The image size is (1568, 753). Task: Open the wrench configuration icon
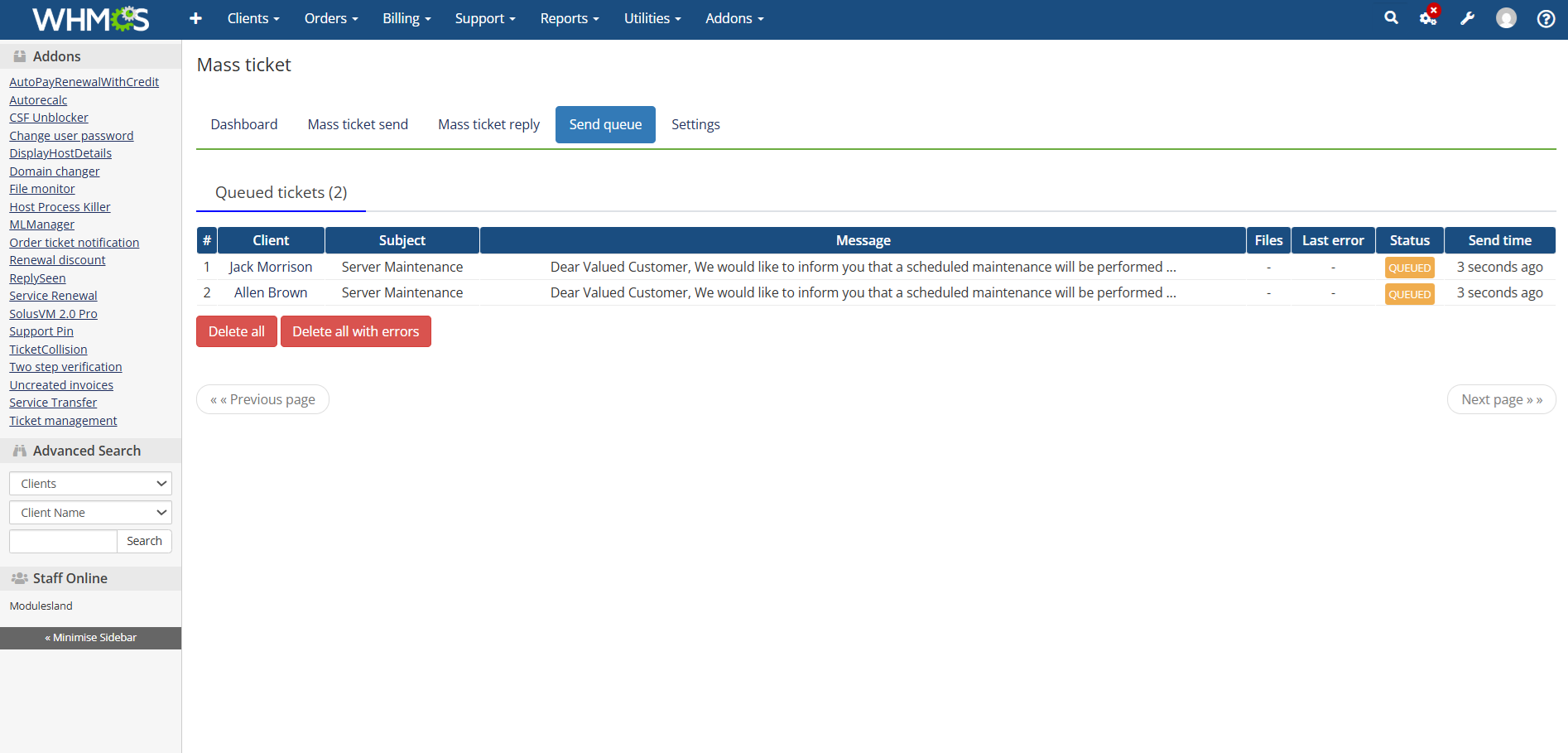(x=1467, y=18)
